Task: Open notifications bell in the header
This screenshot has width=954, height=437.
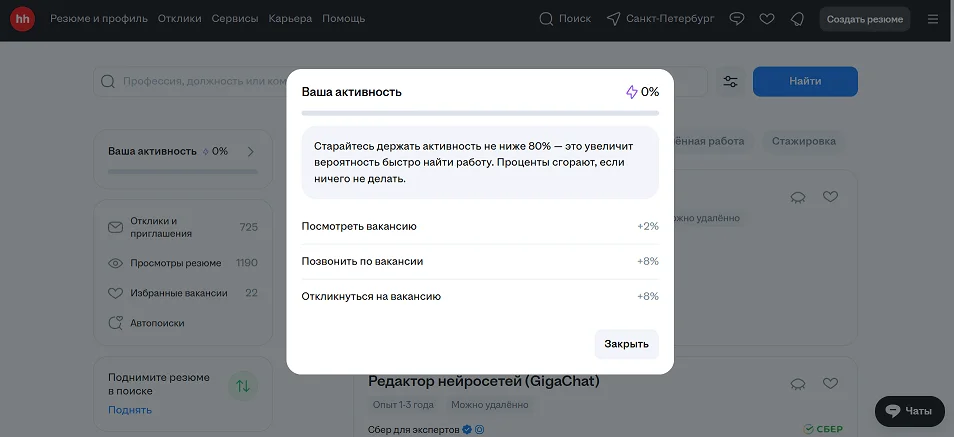Action: pos(797,19)
